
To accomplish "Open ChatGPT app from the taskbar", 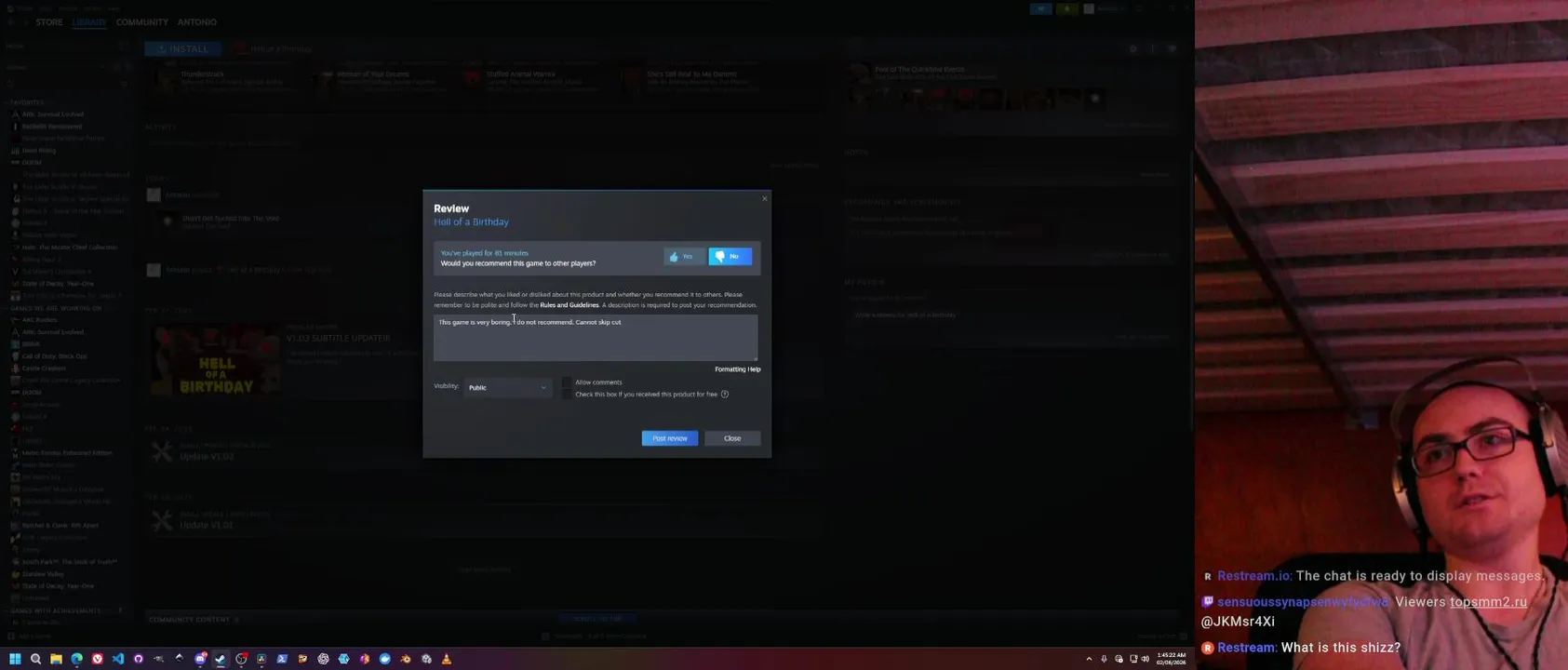I will coord(323,659).
